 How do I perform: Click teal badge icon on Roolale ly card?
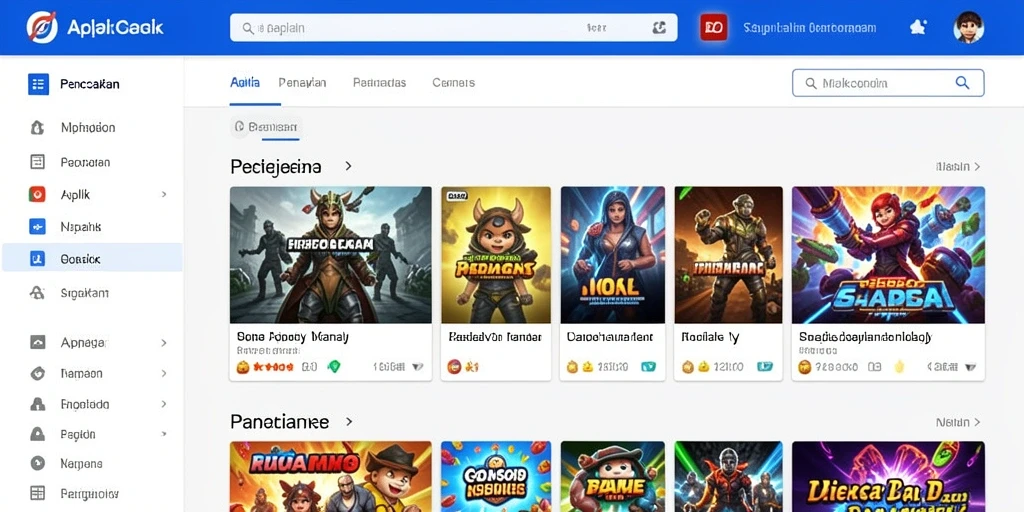764,367
